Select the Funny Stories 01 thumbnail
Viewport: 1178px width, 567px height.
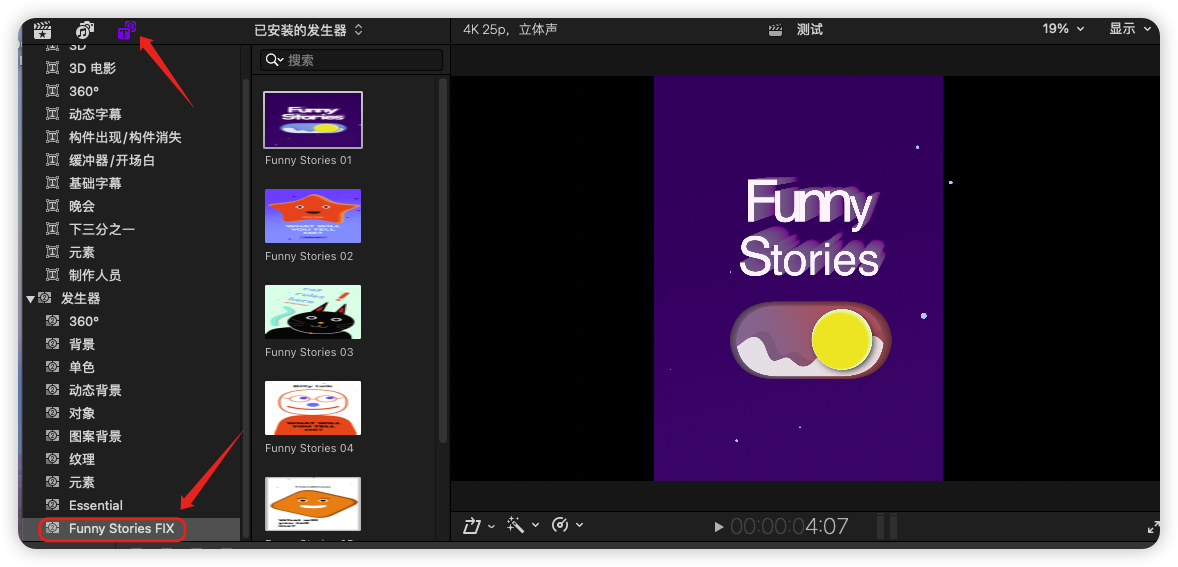coord(313,120)
